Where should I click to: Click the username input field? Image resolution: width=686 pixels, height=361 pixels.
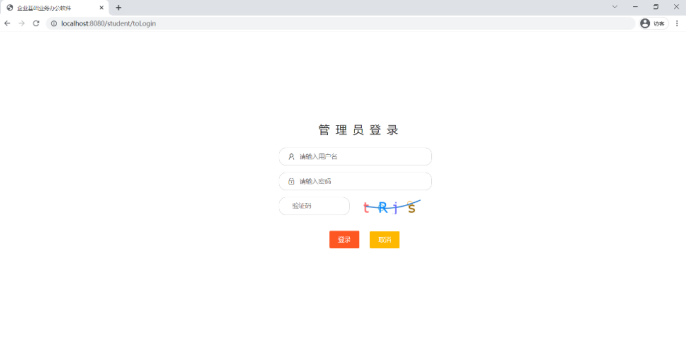coord(355,157)
